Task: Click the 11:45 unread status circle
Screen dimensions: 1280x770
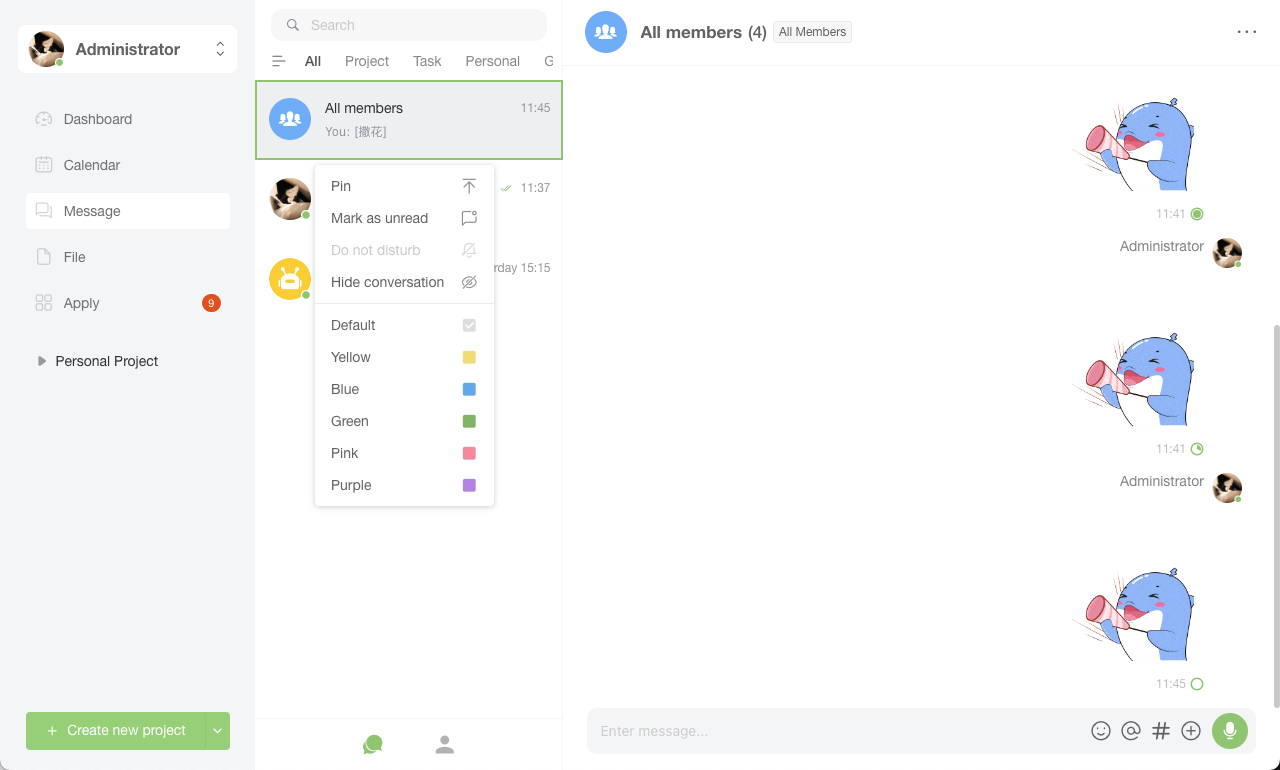Action: [x=1197, y=684]
